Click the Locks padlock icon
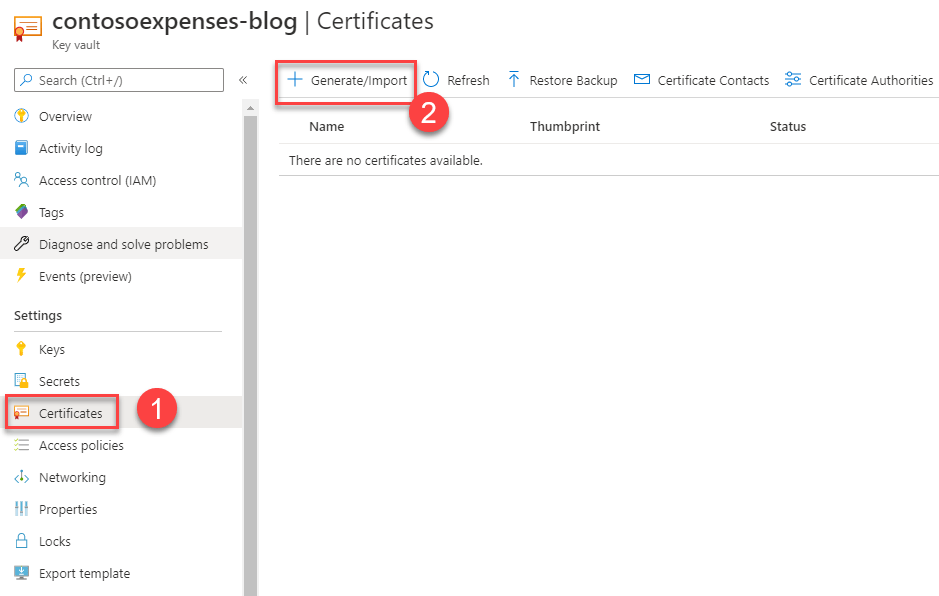 pos(21,540)
